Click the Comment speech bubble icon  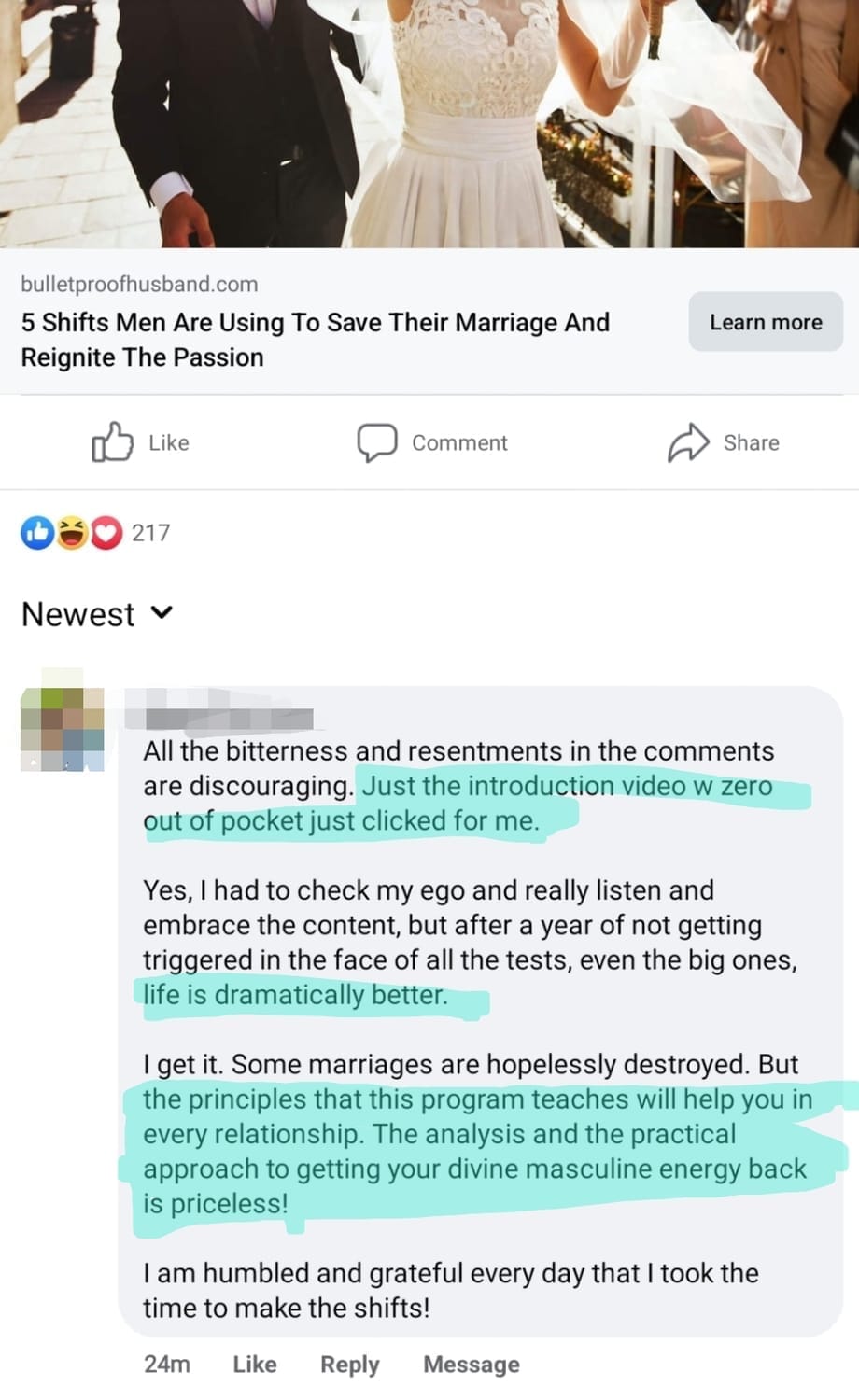pos(377,442)
